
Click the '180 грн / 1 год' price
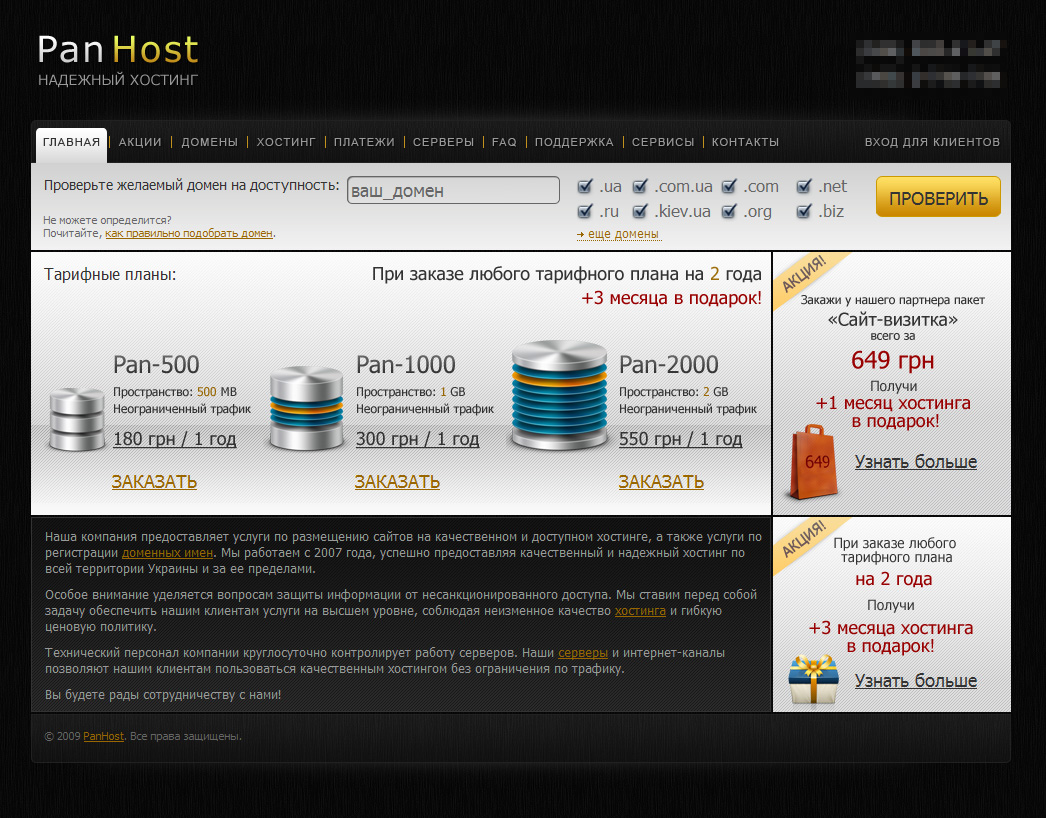pyautogui.click(x=175, y=439)
